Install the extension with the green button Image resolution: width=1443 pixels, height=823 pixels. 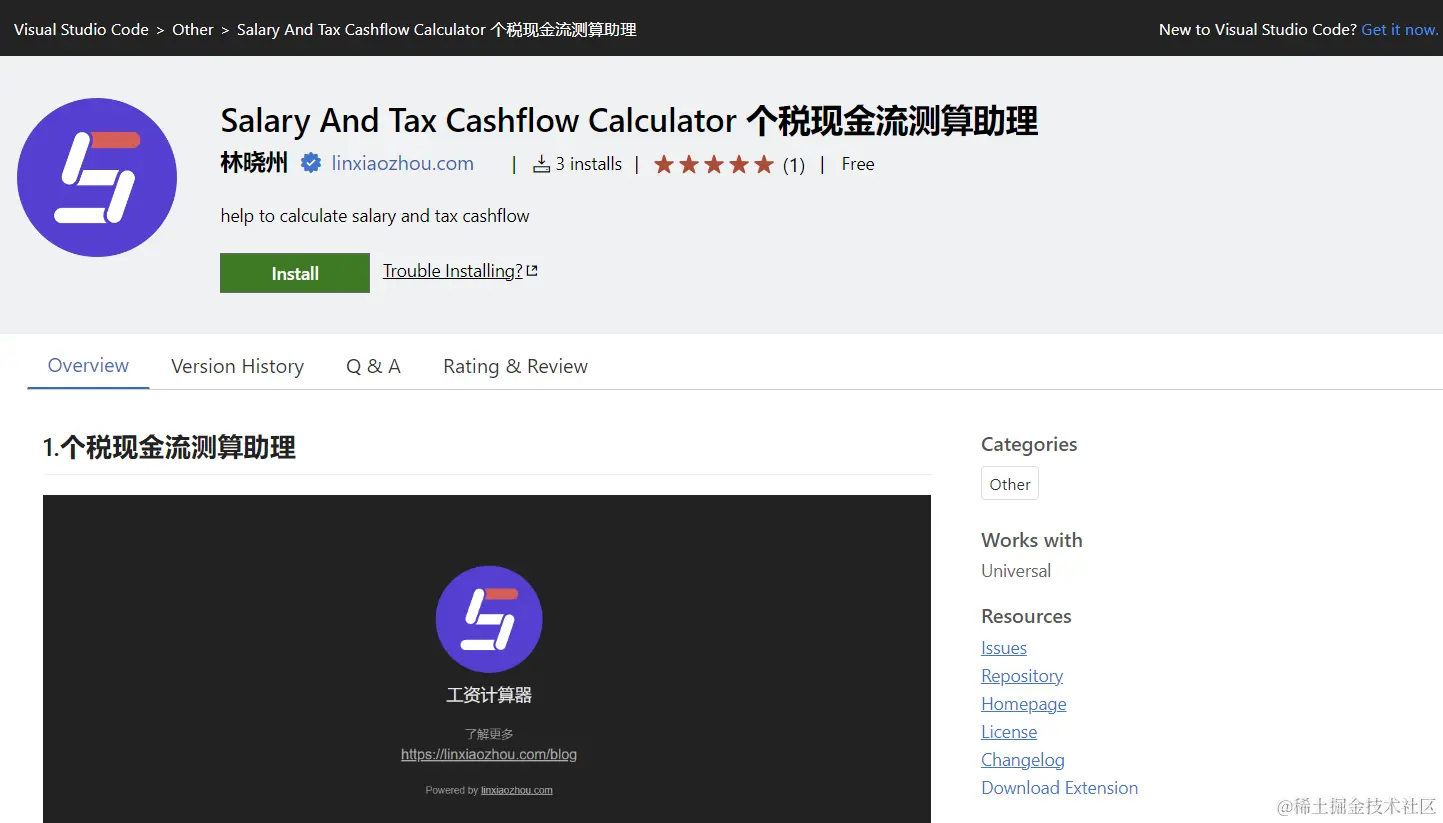295,273
